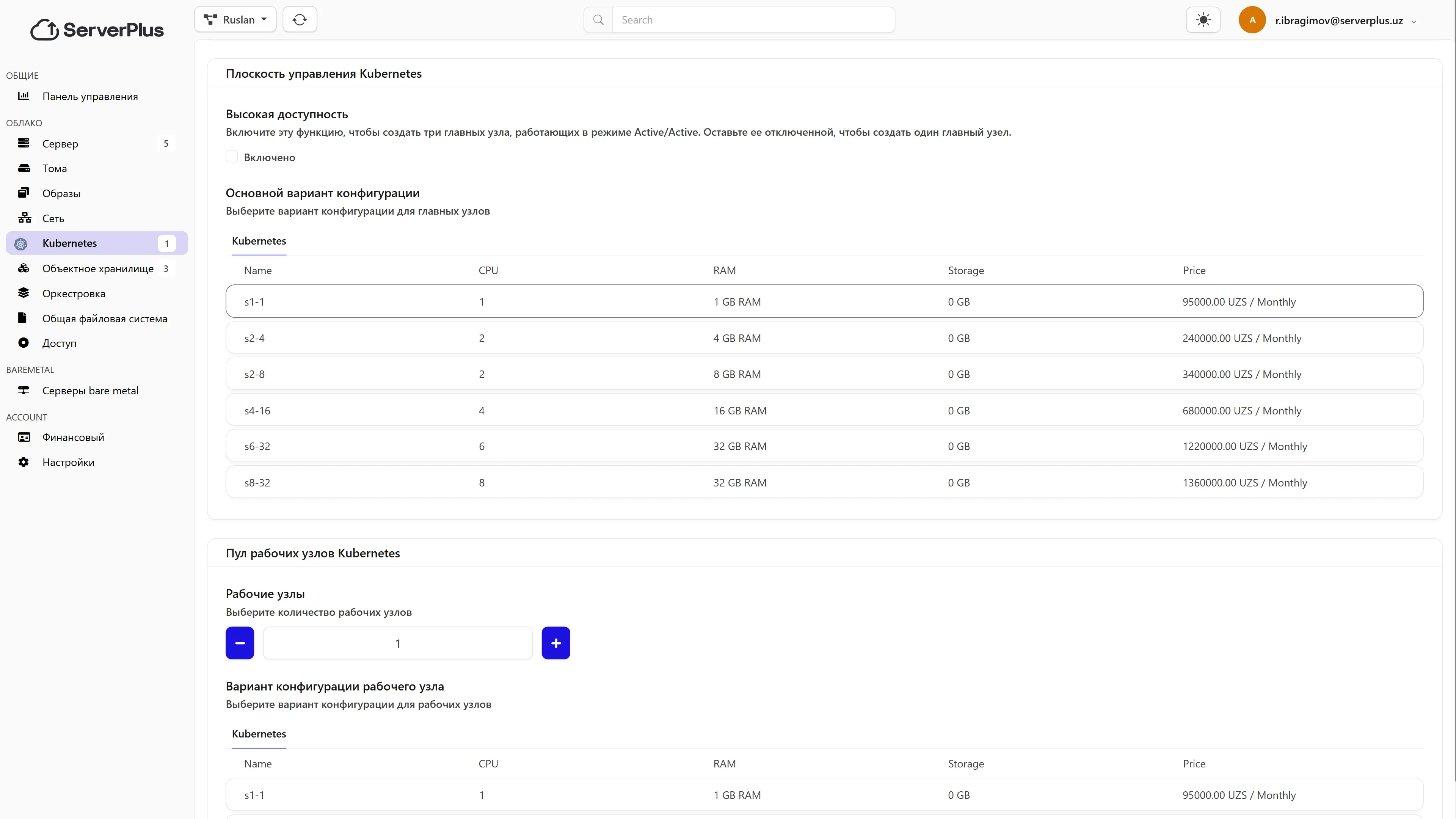This screenshot has width=1456, height=819.
Task: Increase worker nodes with plus button
Action: [555, 643]
